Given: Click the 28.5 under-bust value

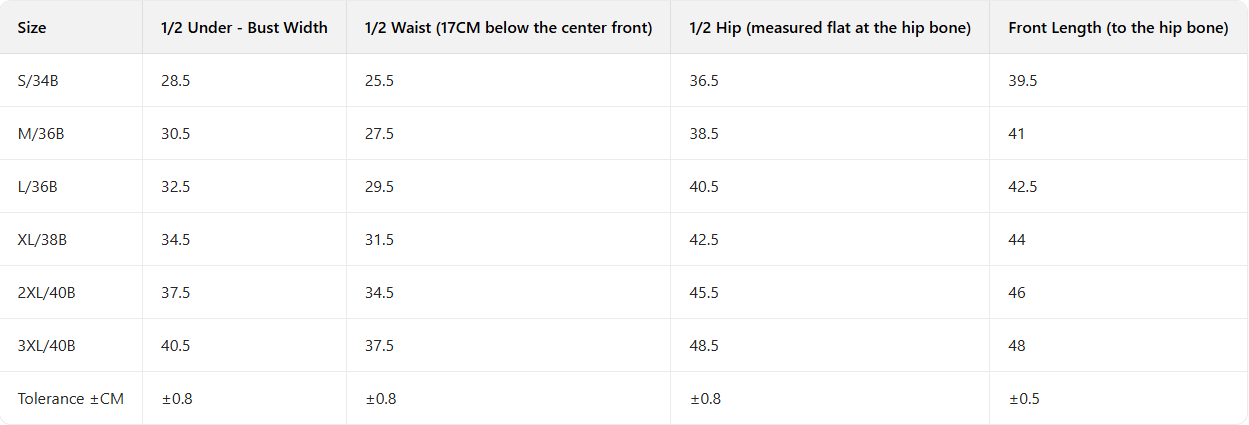Looking at the screenshot, I should (x=175, y=81).
